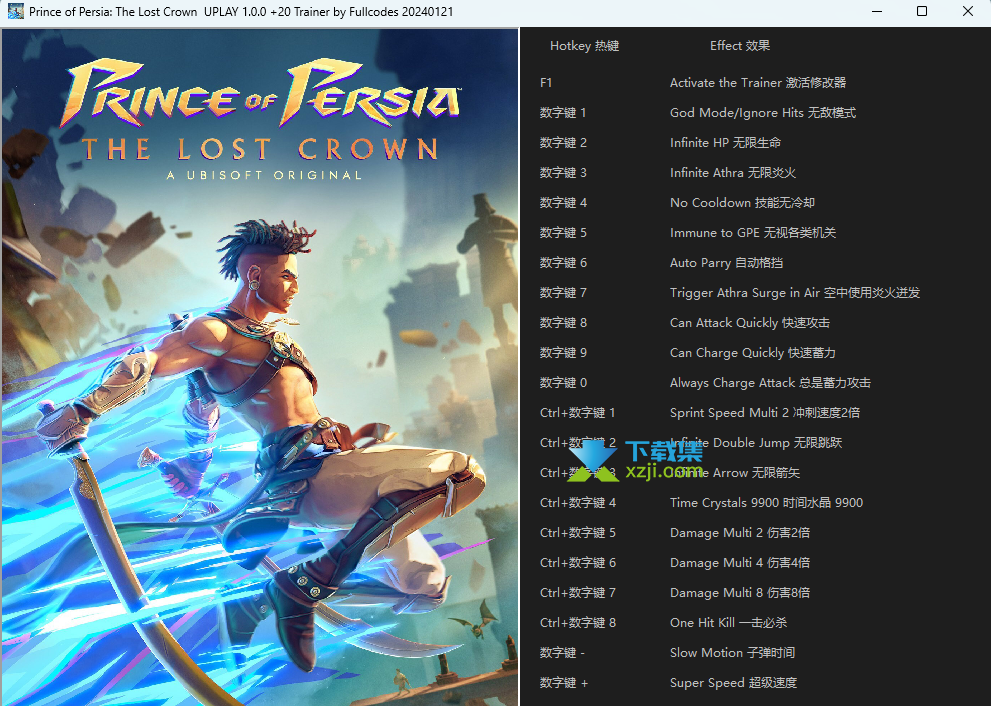Minimize the trainer window
The image size is (991, 706).
877,11
